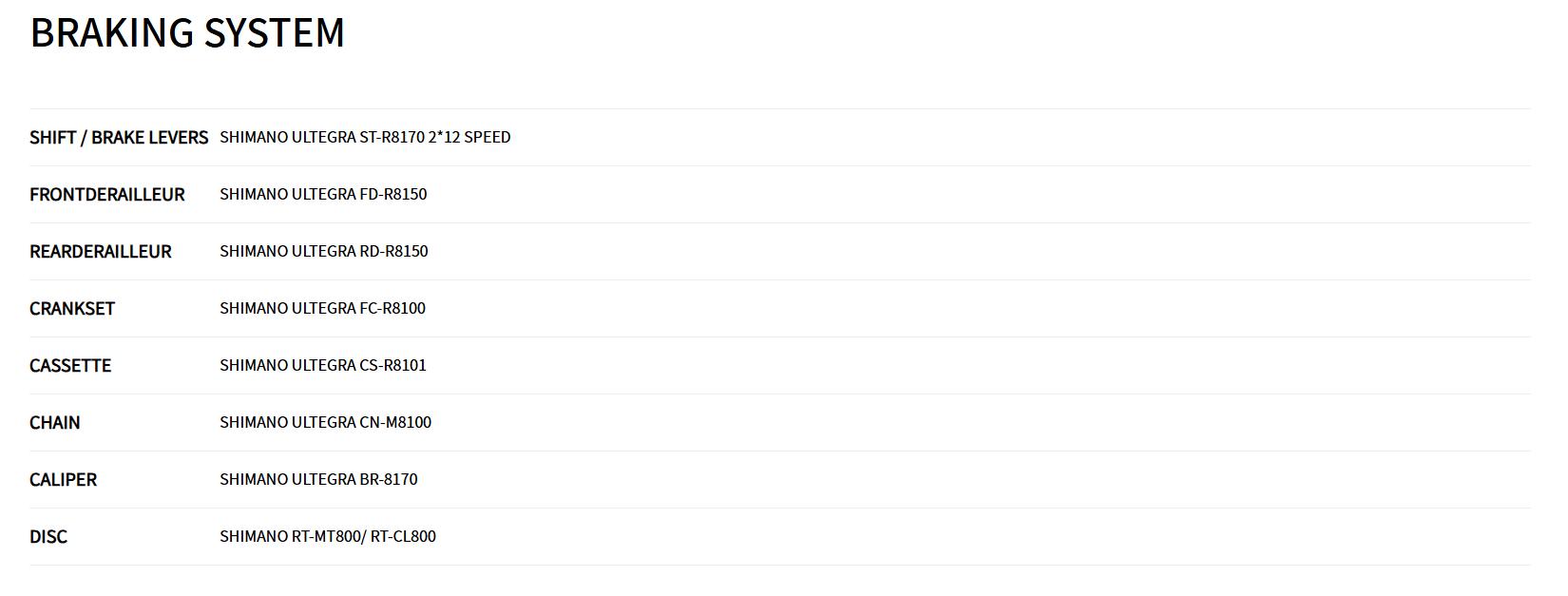Click the word SHIMANO in the DISC row
This screenshot has height=596, width=1568.
click(253, 536)
